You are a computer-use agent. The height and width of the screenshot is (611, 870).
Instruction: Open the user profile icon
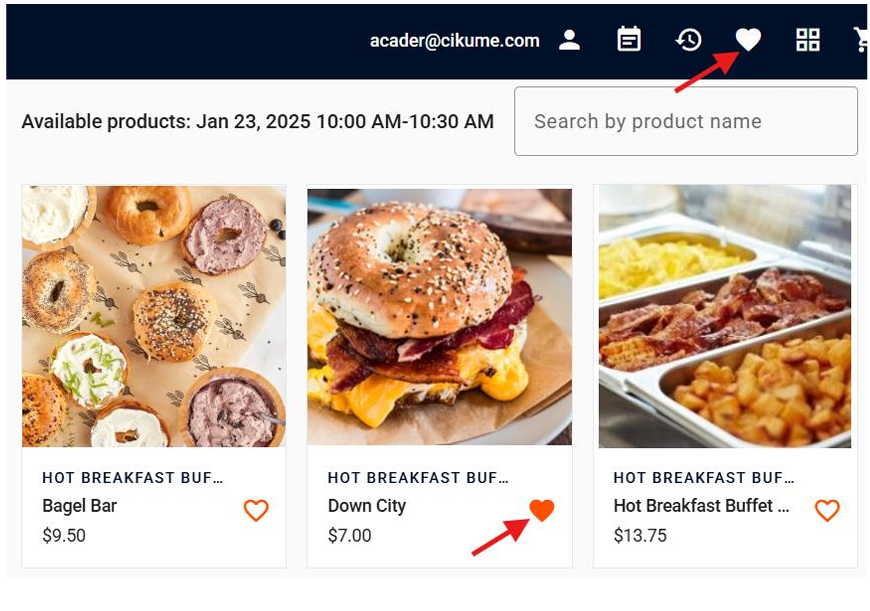(570, 40)
